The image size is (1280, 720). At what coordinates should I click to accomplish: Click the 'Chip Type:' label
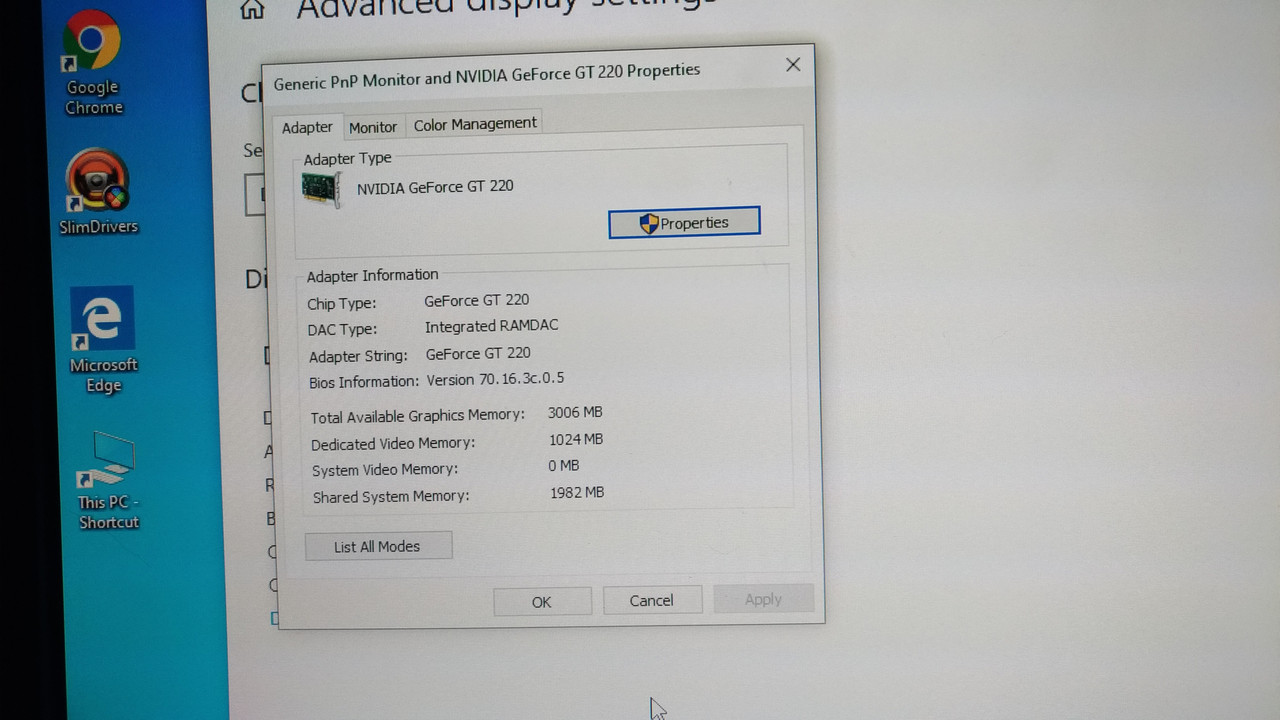342,303
